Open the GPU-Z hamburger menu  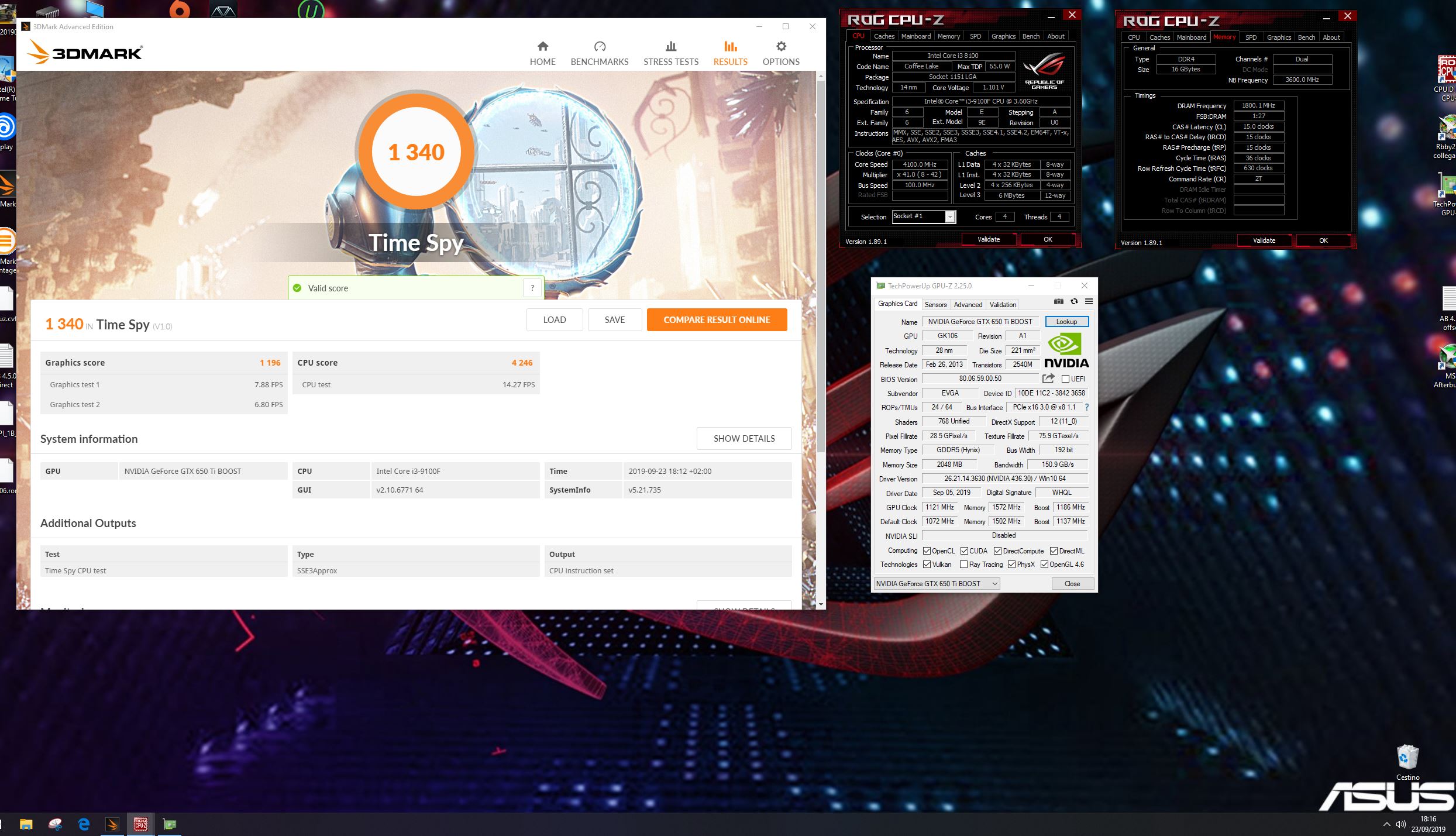click(x=1089, y=302)
